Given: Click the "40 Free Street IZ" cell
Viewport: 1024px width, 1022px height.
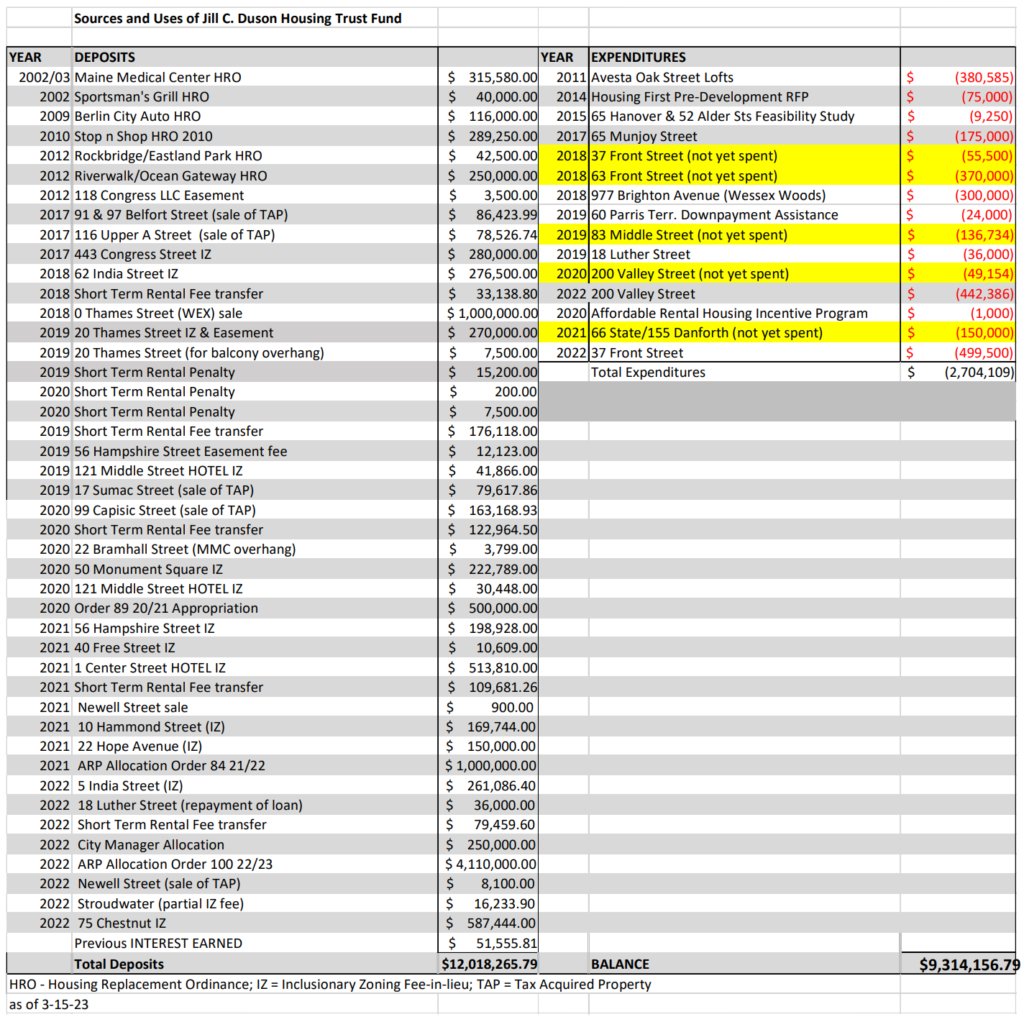Looking at the screenshot, I should click(x=125, y=648).
